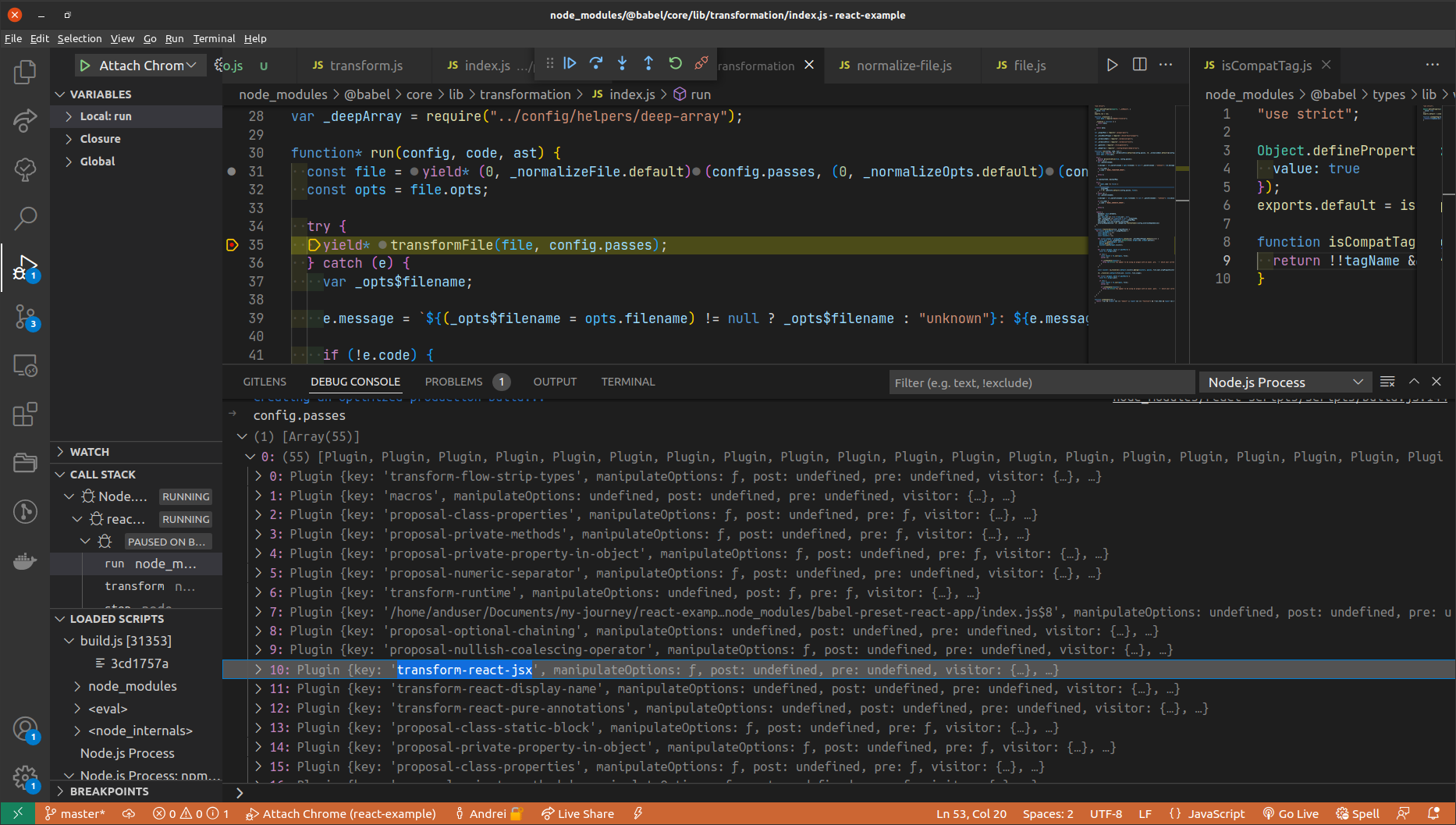
Task: Open the Extensions view in activity bar
Action: click(x=25, y=414)
